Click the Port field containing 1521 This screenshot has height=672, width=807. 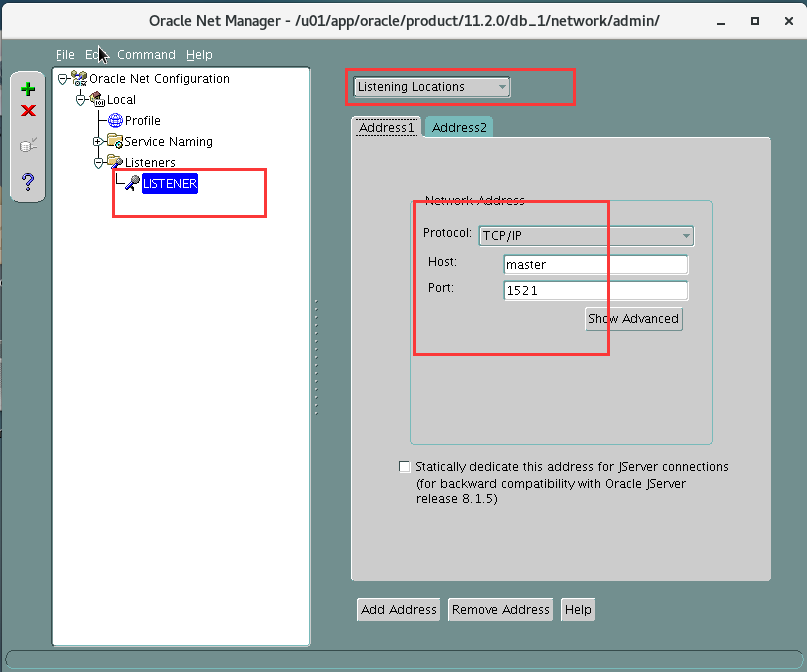pyautogui.click(x=595, y=291)
